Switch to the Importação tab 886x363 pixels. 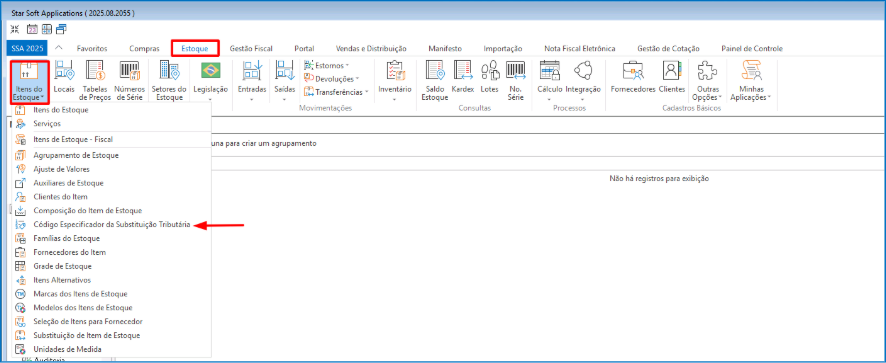click(502, 49)
